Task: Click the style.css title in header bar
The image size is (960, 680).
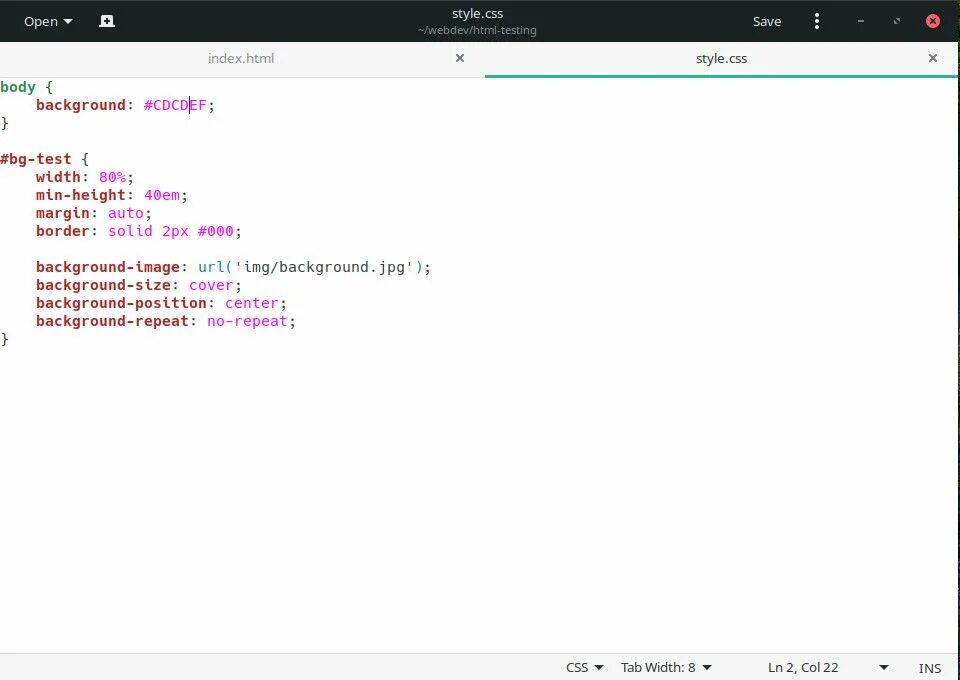Action: pos(478,13)
